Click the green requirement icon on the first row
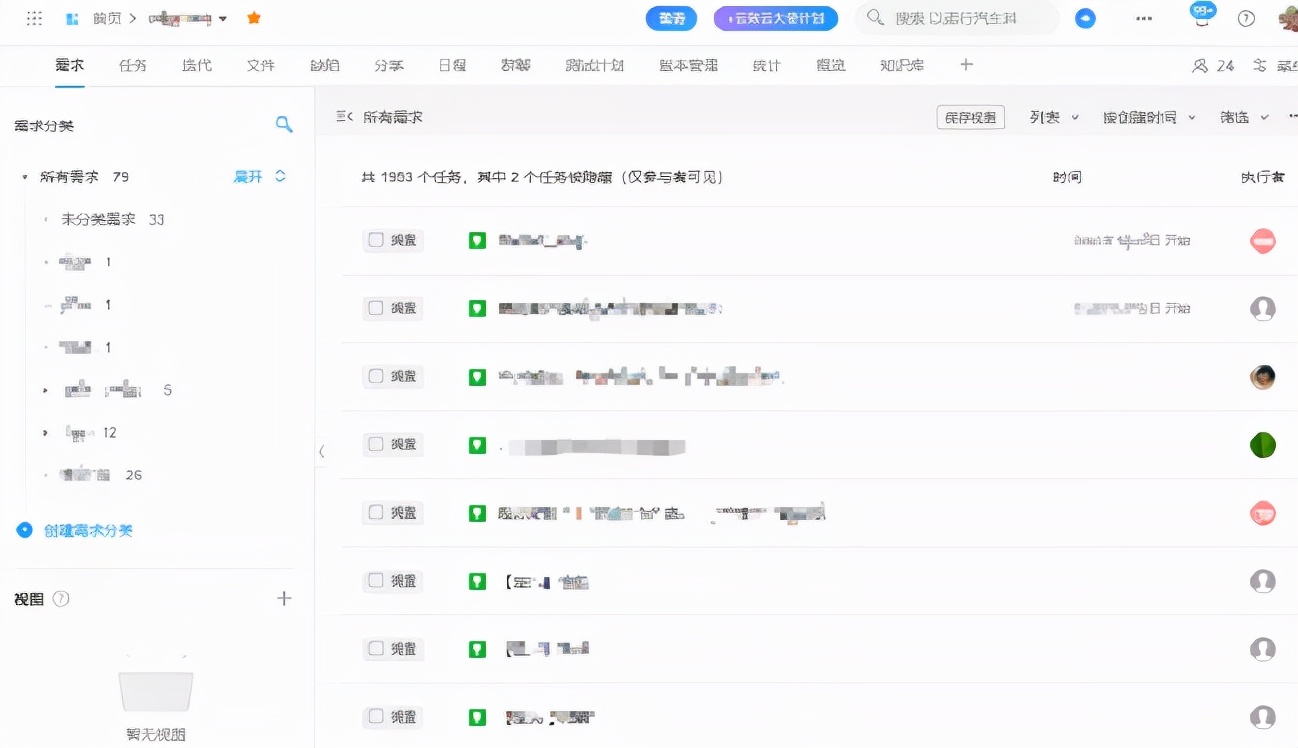 477,240
